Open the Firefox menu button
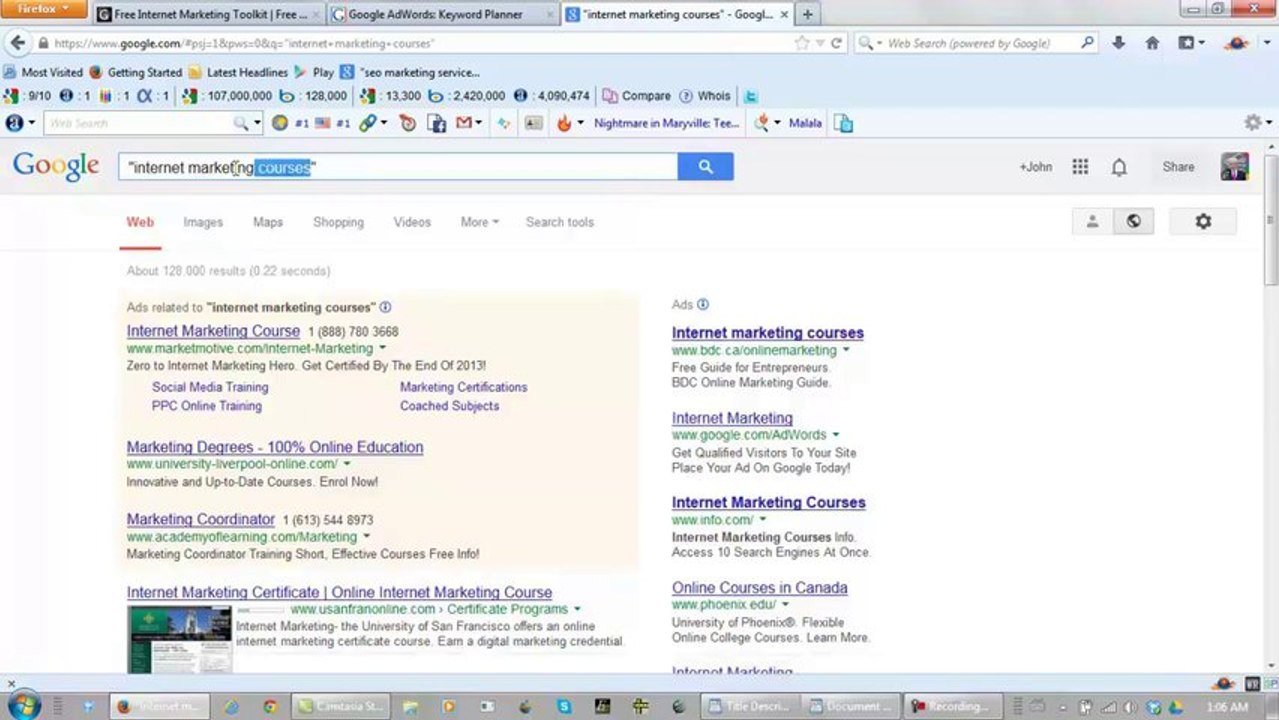 pos(44,10)
